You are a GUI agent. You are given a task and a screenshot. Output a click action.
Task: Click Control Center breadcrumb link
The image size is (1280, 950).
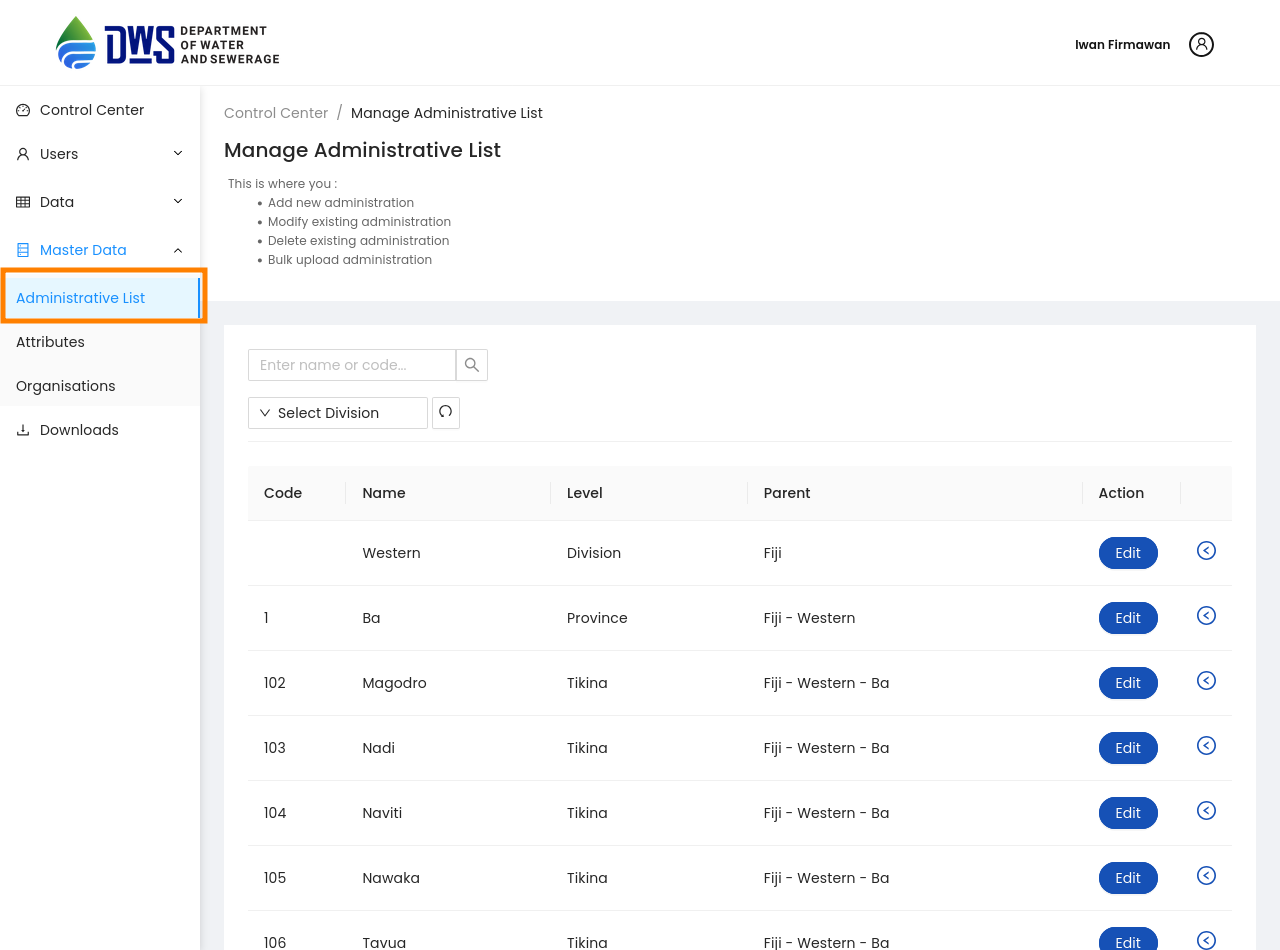tap(276, 113)
